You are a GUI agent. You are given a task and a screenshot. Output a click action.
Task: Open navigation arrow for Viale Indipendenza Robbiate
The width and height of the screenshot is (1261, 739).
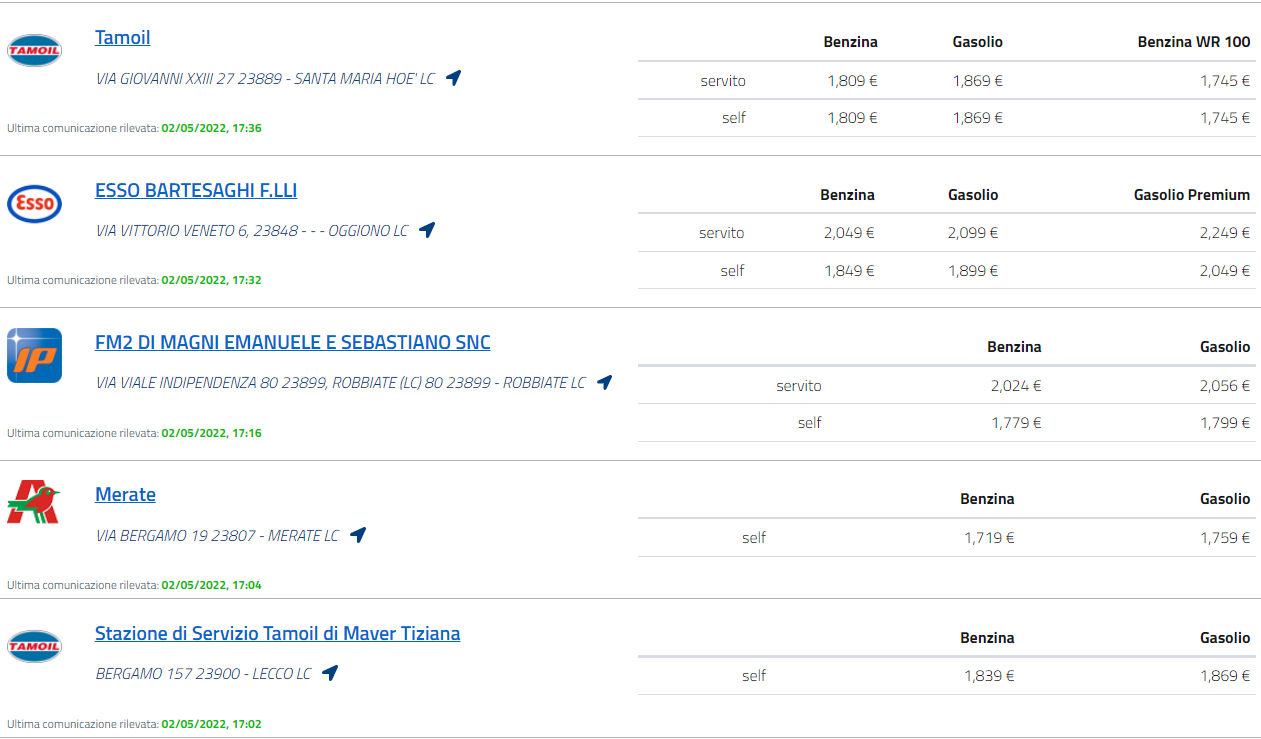coord(604,382)
